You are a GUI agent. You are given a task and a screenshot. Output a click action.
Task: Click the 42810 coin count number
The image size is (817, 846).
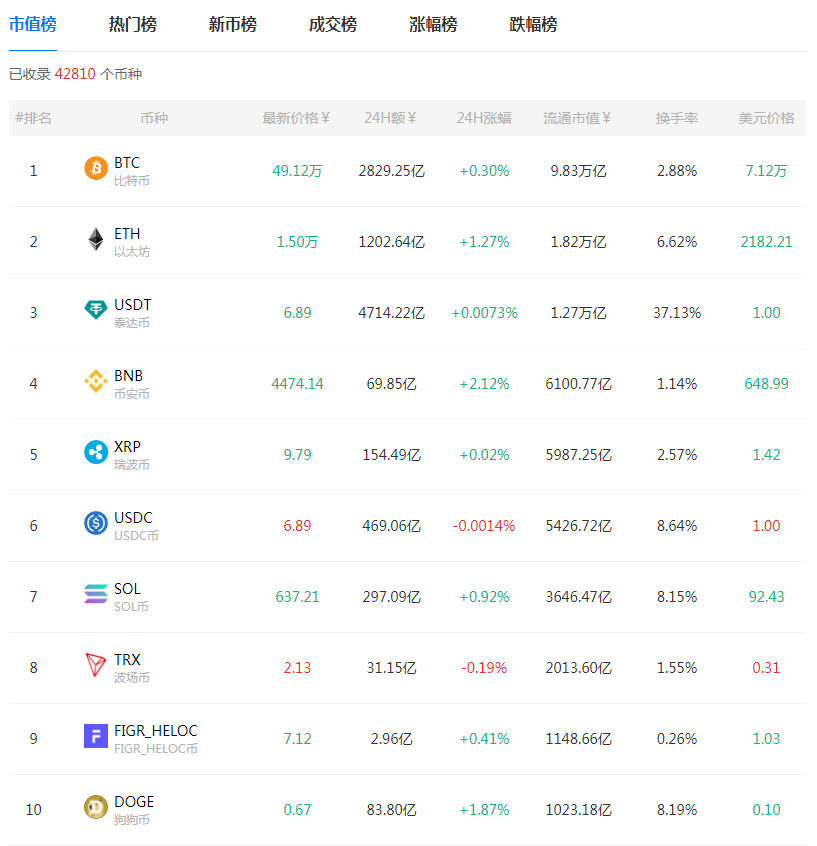pos(75,74)
